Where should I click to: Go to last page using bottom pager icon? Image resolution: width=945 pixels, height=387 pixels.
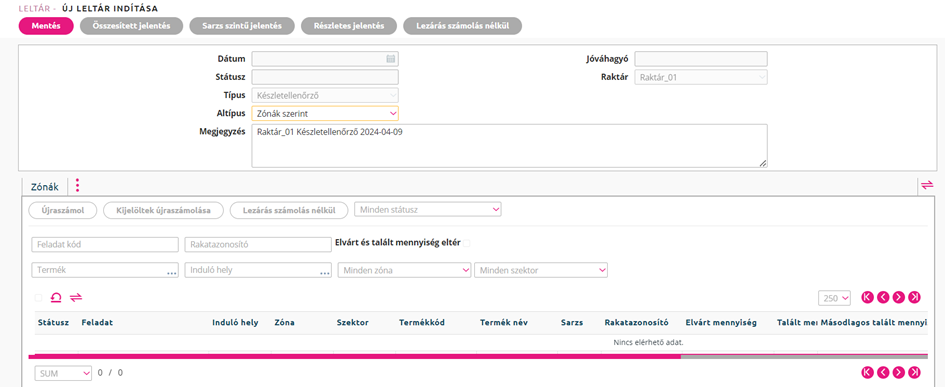[915, 372]
